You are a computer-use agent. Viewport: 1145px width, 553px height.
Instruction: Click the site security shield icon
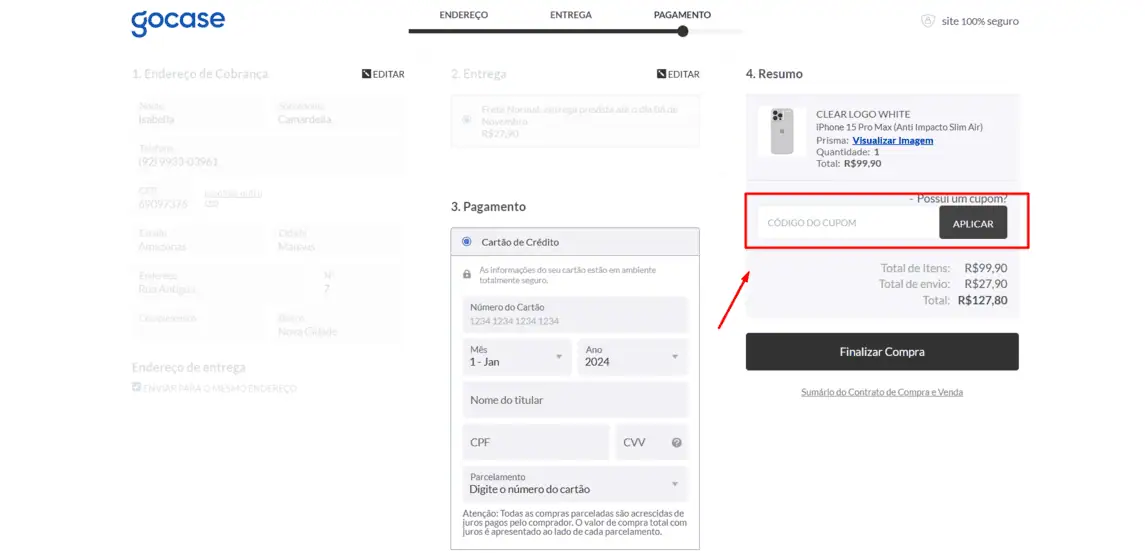tap(927, 21)
